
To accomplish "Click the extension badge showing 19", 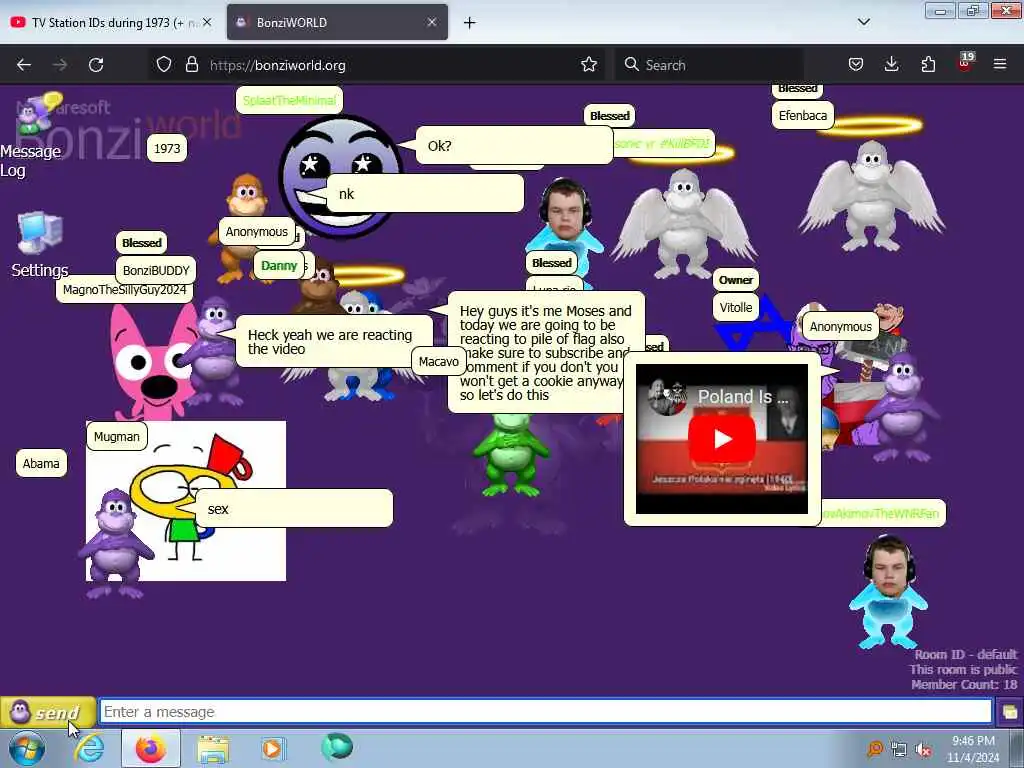I will point(965,61).
